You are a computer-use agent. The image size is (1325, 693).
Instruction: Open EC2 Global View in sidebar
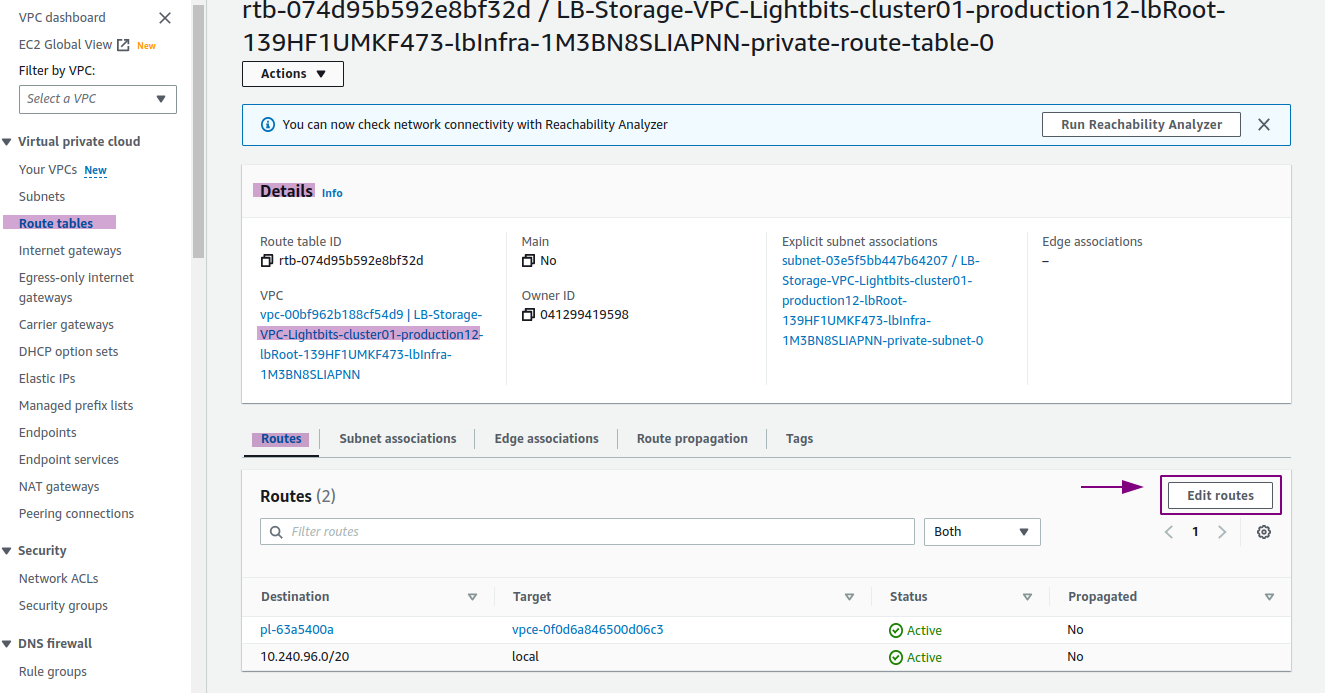(x=66, y=45)
